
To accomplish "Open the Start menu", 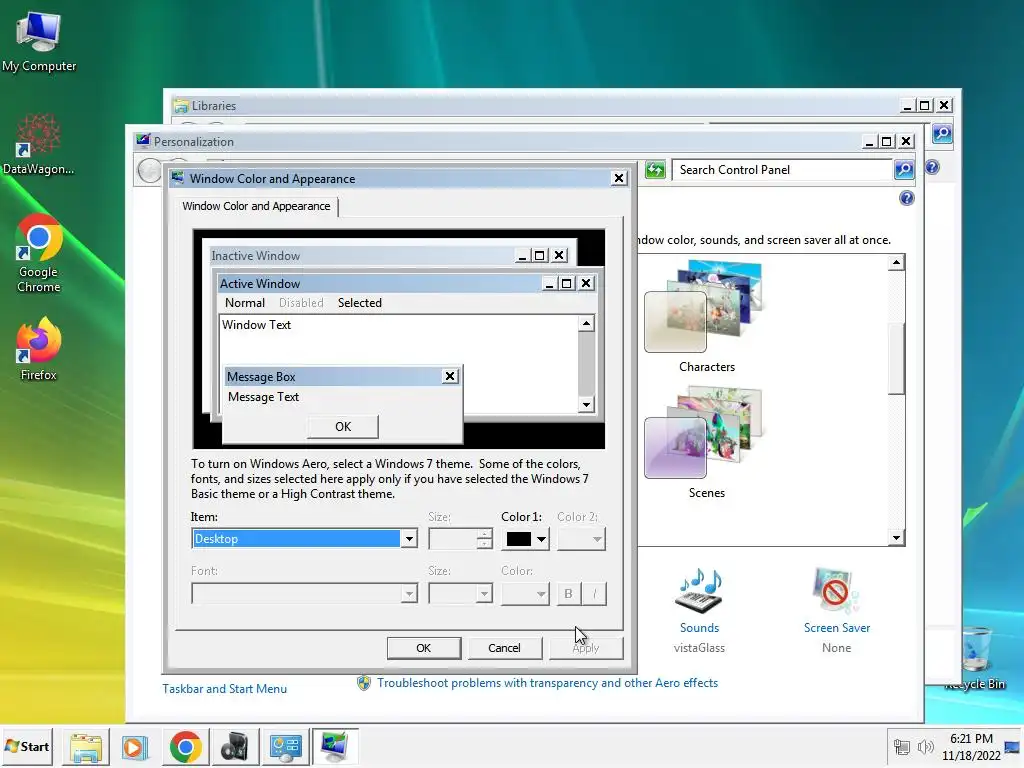I will point(27,746).
